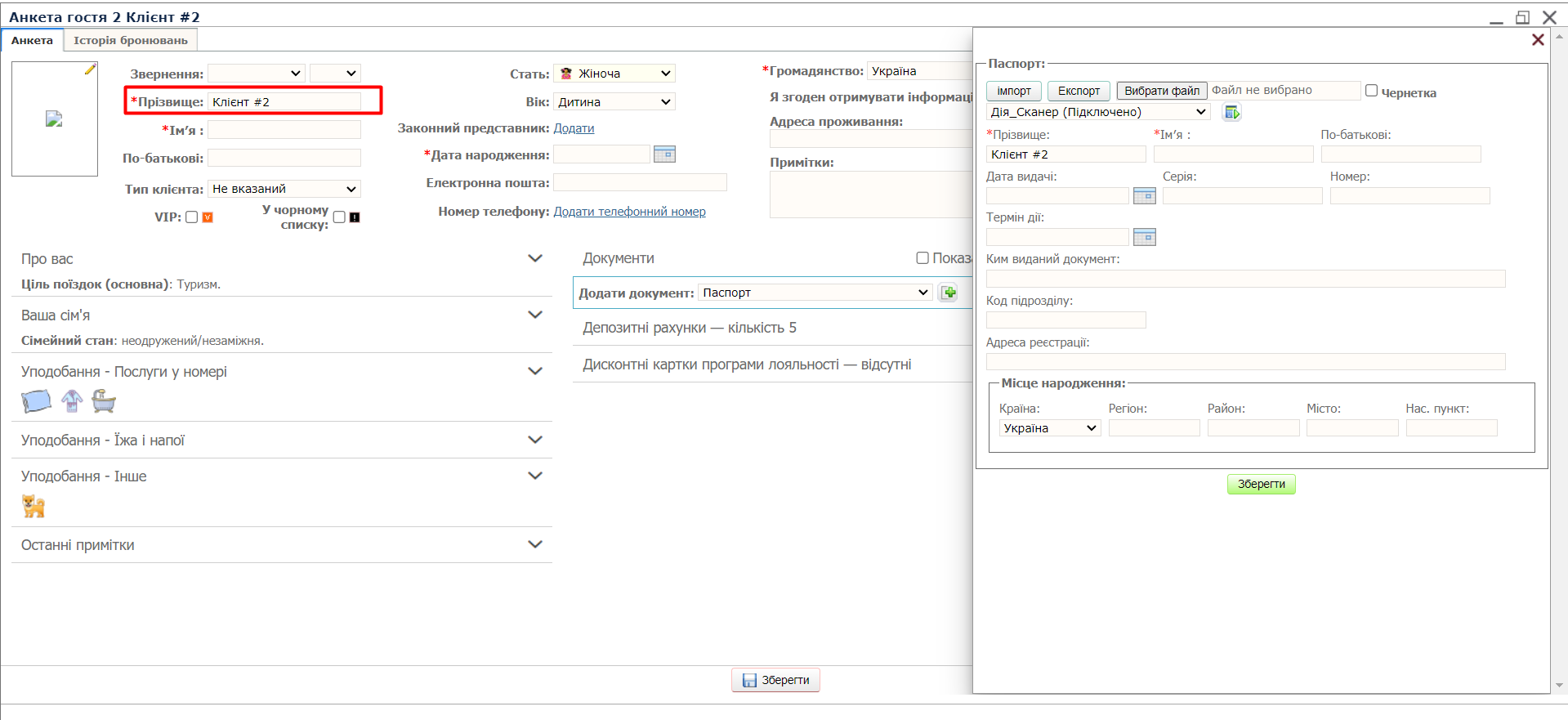Click the scanner icon beside Дія_Сканер dropdown
The image size is (1568, 720).
pos(1231,113)
